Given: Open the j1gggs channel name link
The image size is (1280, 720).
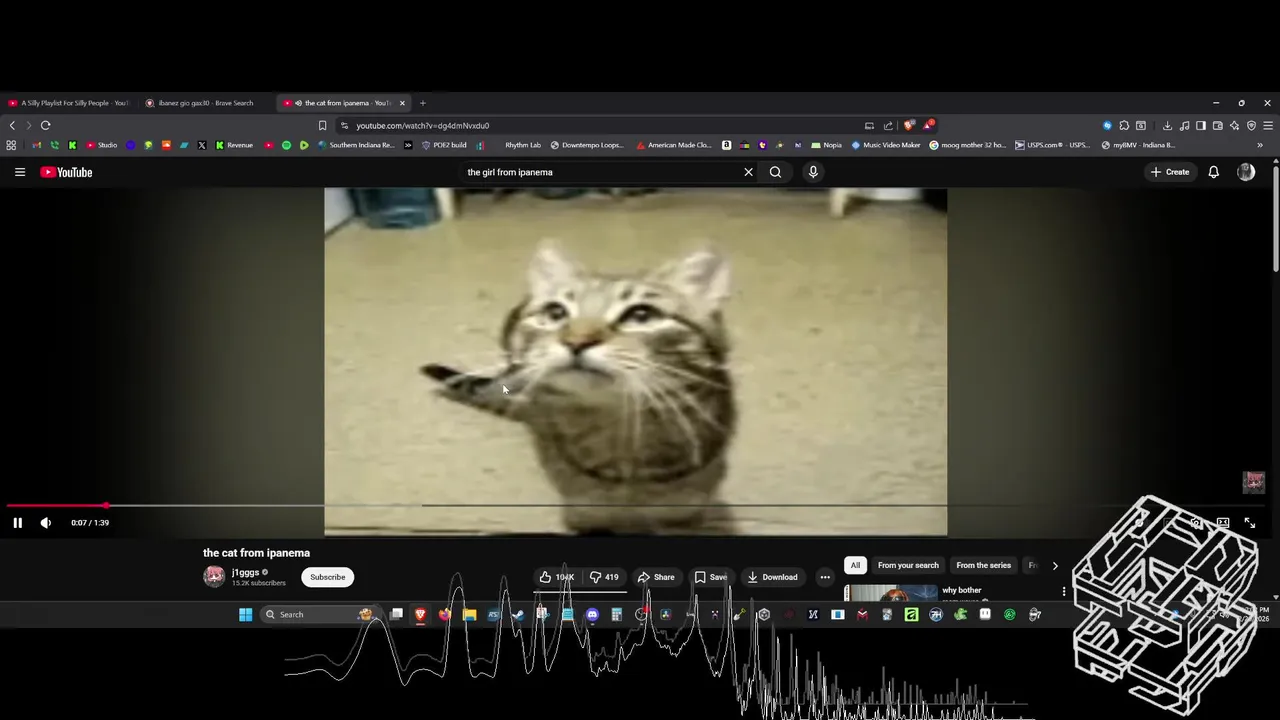Looking at the screenshot, I should (x=245, y=573).
